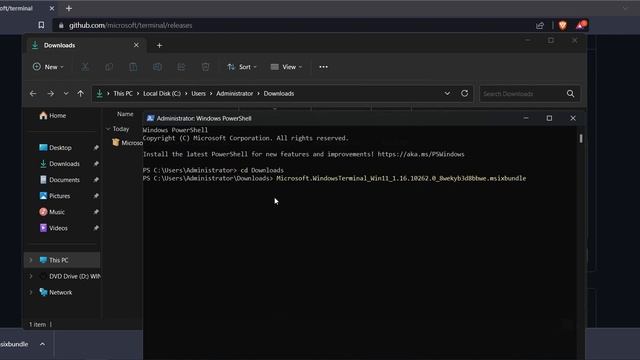Click This PC in the address breadcrumb

point(123,93)
